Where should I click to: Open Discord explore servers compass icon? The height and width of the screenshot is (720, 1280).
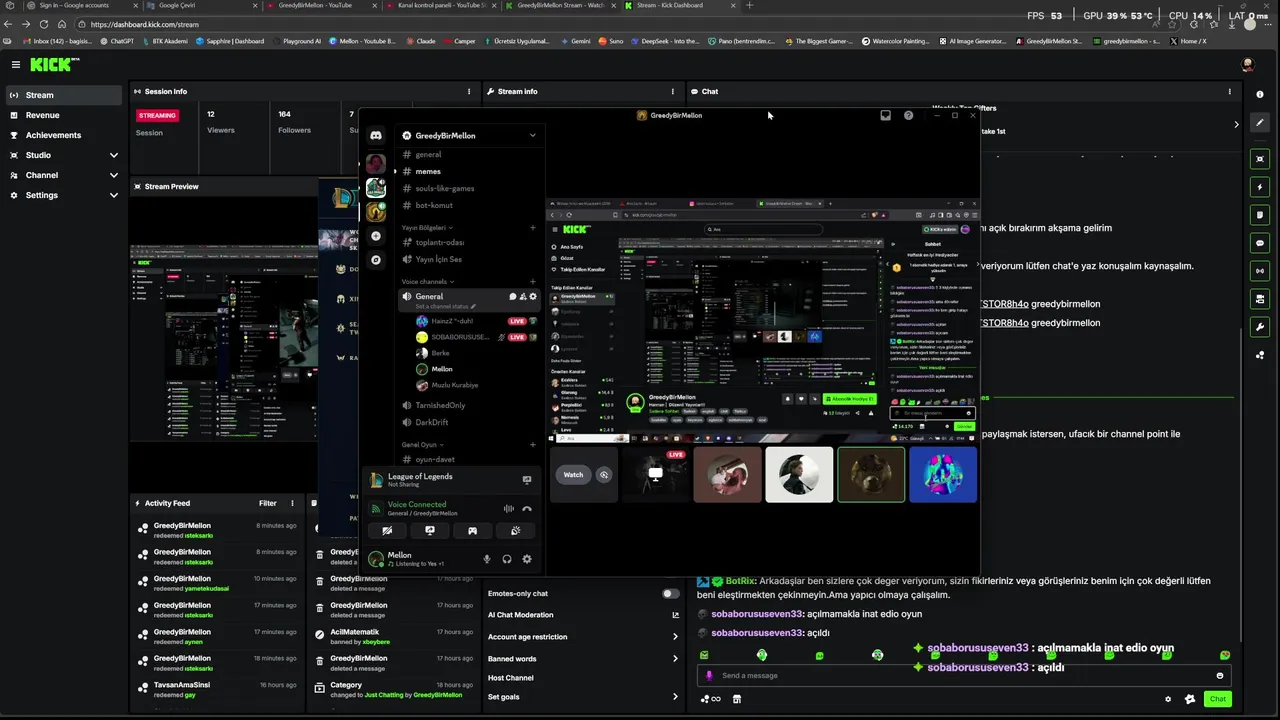(376, 260)
